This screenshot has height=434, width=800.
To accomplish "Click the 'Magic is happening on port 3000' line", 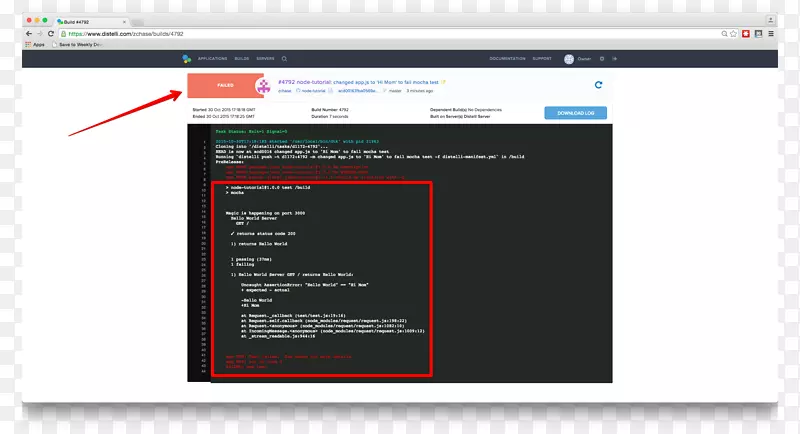I will [265, 213].
